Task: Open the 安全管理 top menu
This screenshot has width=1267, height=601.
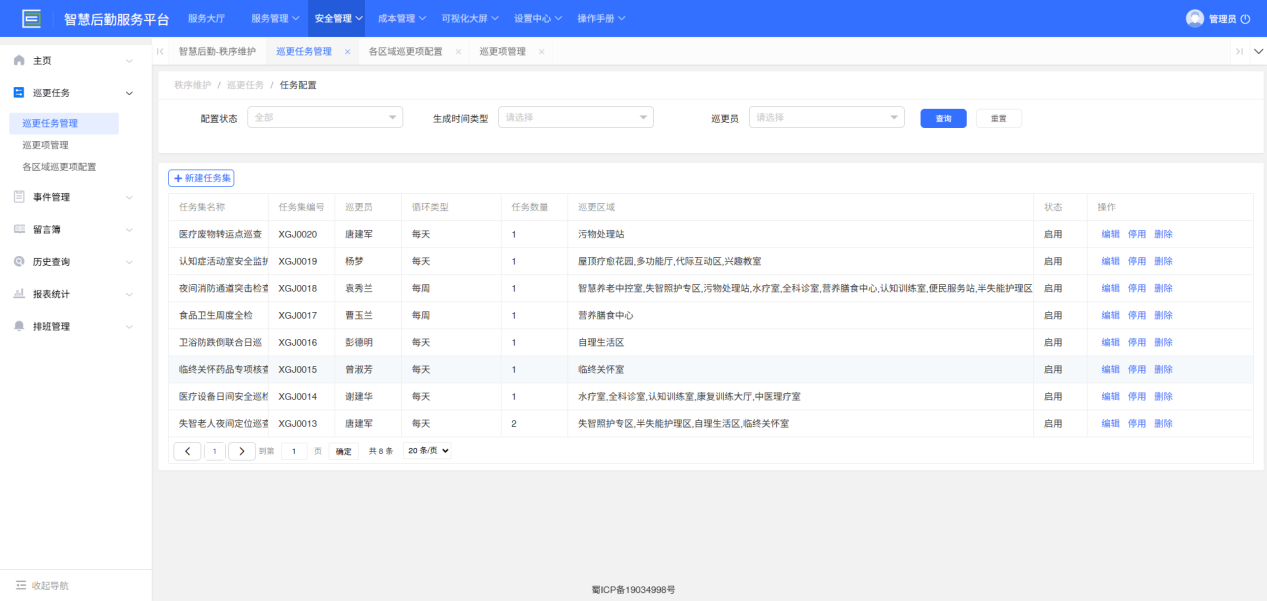Action: pos(339,18)
